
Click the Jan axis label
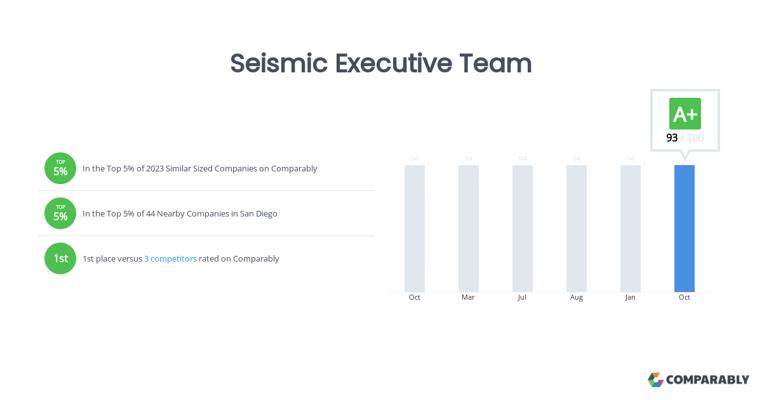[630, 297]
